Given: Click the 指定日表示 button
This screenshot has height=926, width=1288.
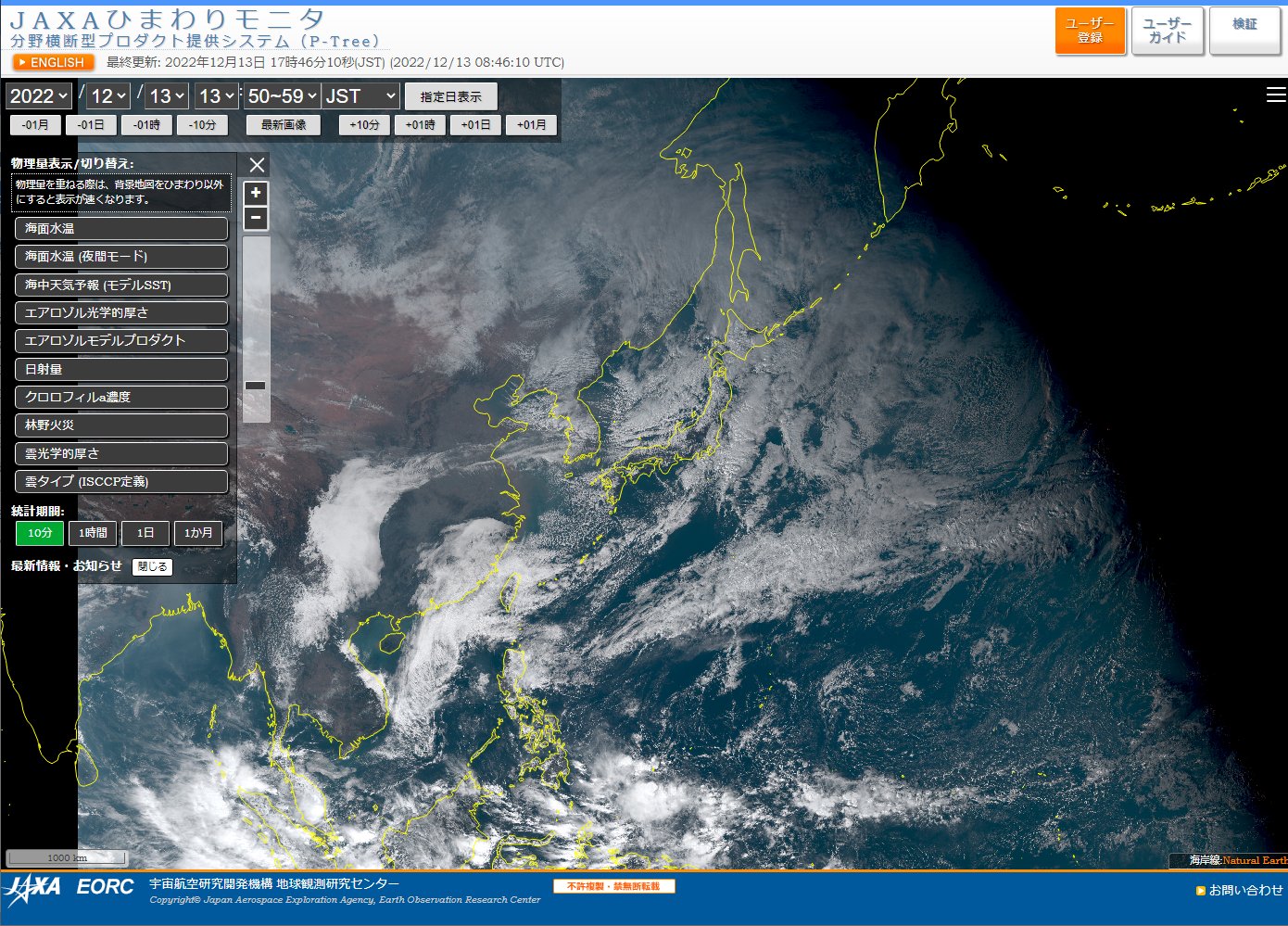Looking at the screenshot, I should click(x=450, y=96).
